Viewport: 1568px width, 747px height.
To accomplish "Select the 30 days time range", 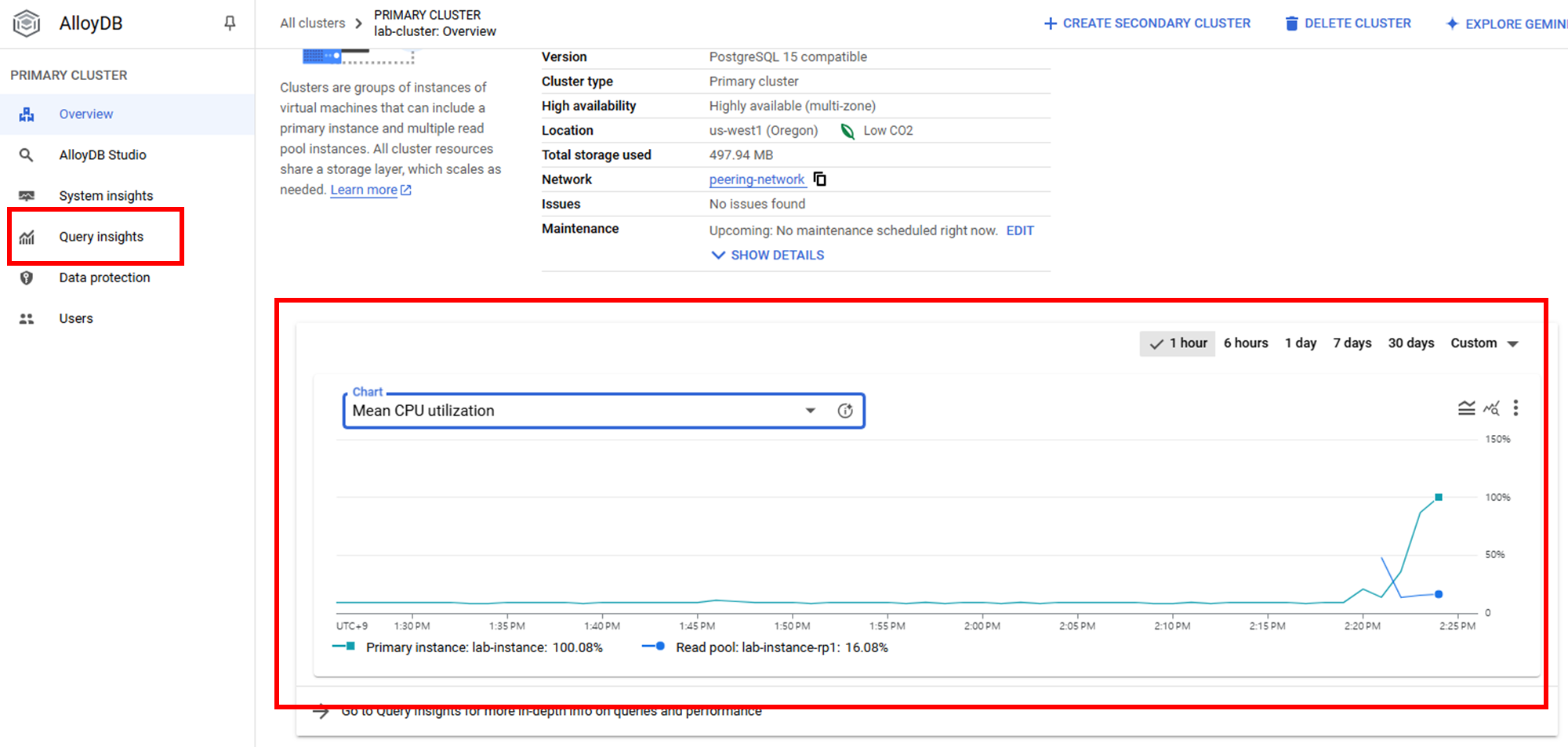I will coord(1411,343).
